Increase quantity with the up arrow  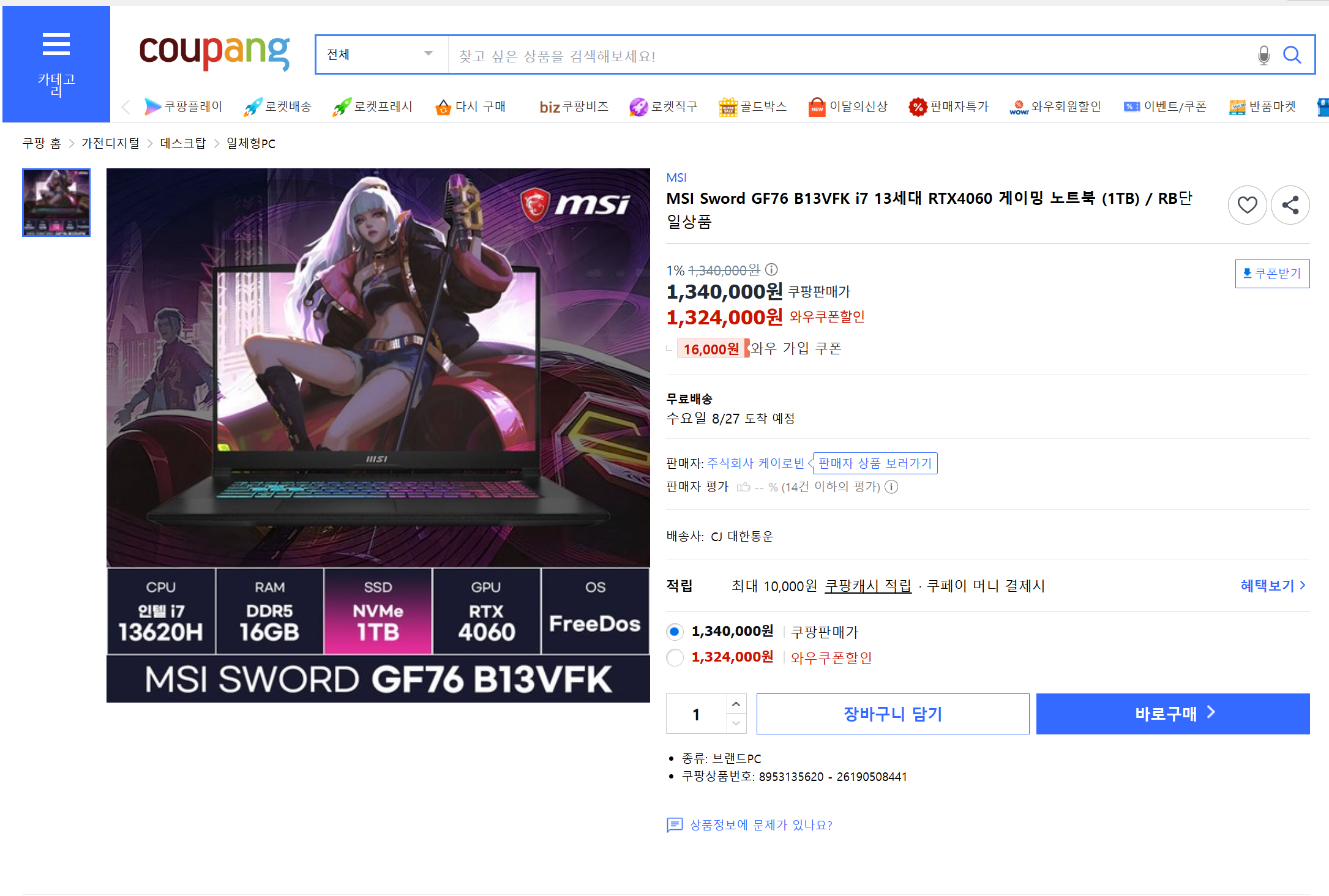(736, 704)
